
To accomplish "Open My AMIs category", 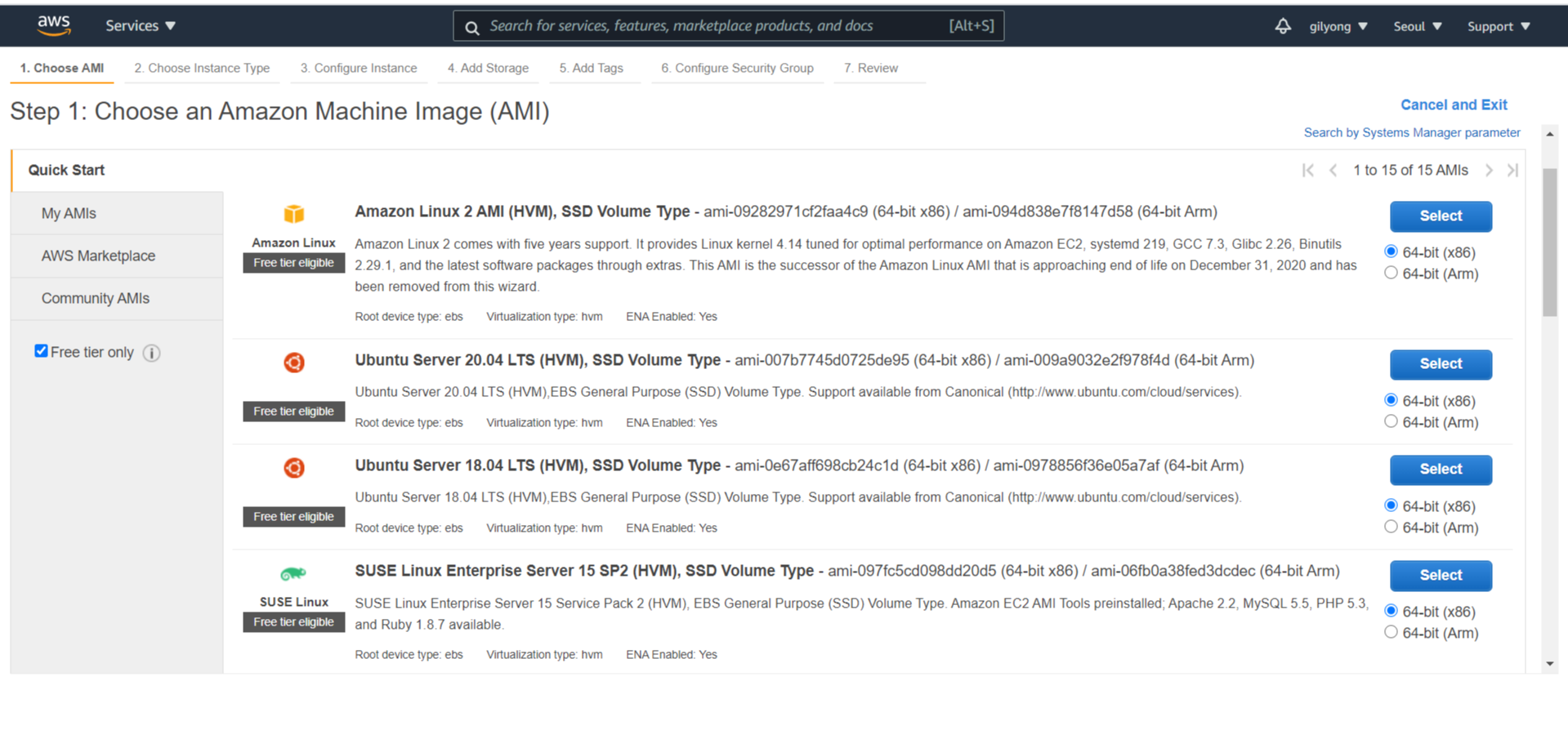I will point(117,213).
